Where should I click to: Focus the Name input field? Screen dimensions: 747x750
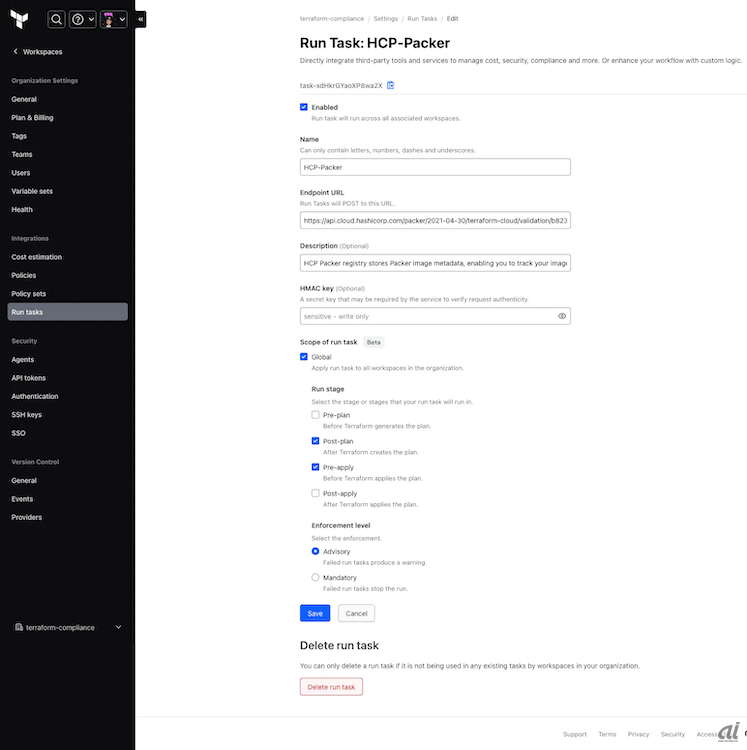[x=435, y=167]
